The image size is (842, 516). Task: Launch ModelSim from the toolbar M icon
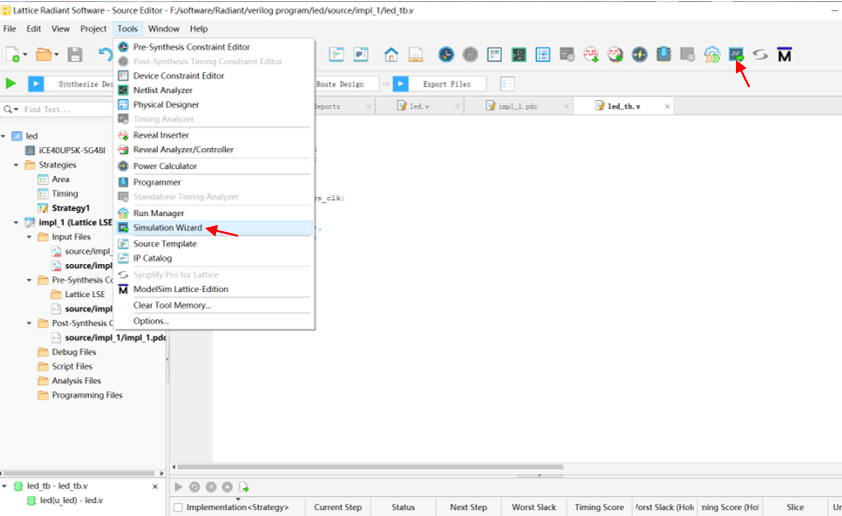(x=784, y=55)
